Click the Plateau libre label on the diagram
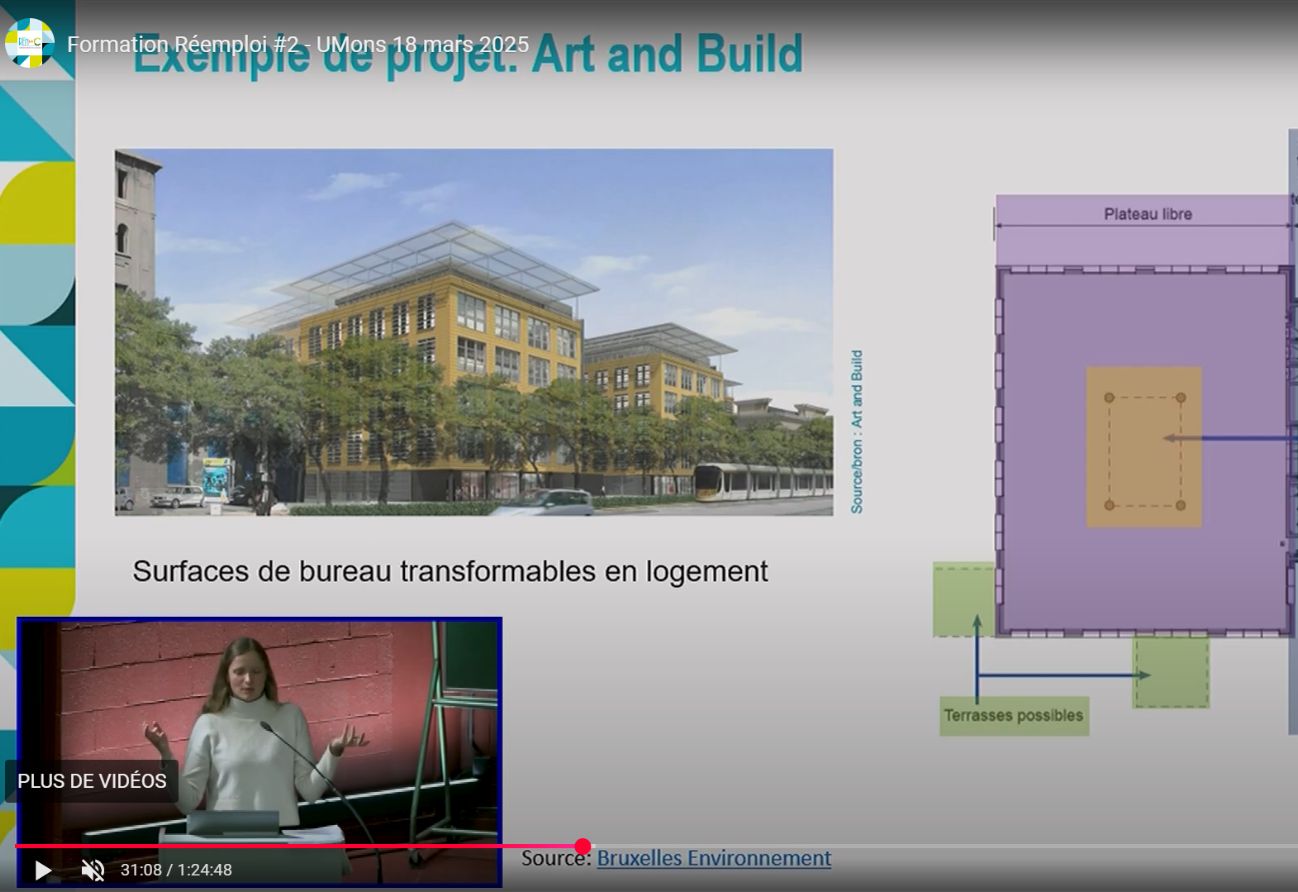This screenshot has width=1298, height=892. click(1147, 214)
